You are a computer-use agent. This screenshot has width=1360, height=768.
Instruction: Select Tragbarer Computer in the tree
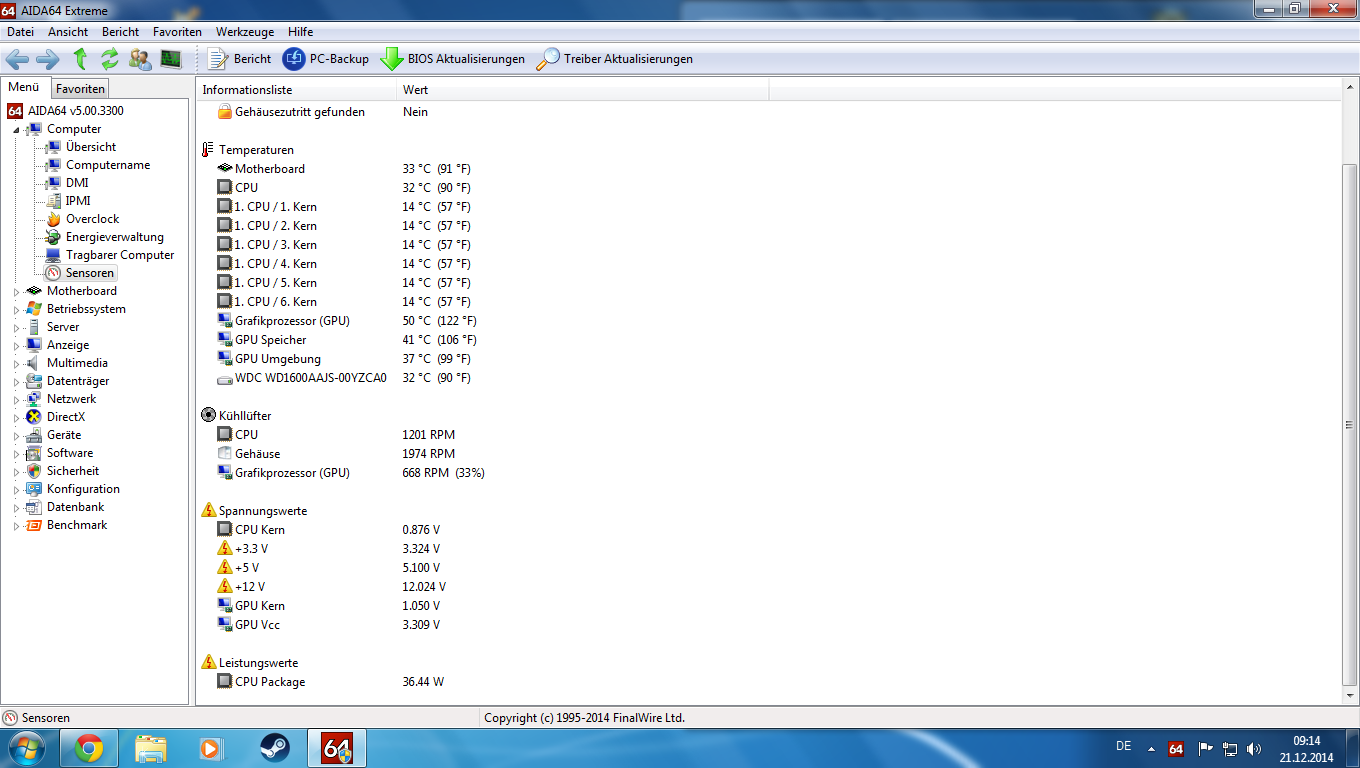coord(120,255)
